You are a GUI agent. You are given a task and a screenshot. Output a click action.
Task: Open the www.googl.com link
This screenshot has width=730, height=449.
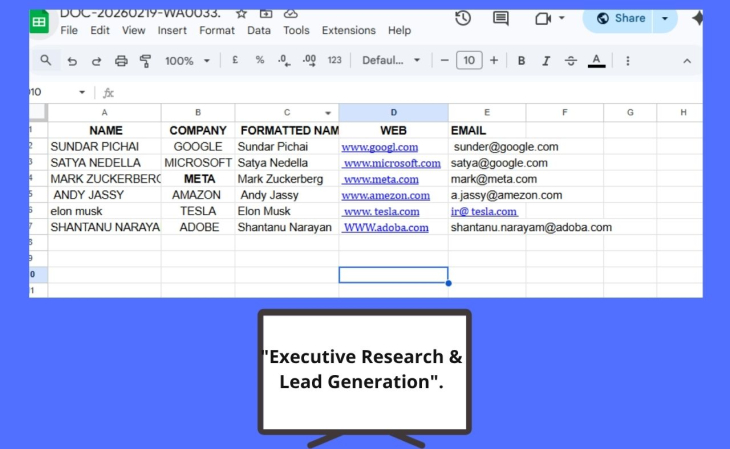[x=379, y=147]
